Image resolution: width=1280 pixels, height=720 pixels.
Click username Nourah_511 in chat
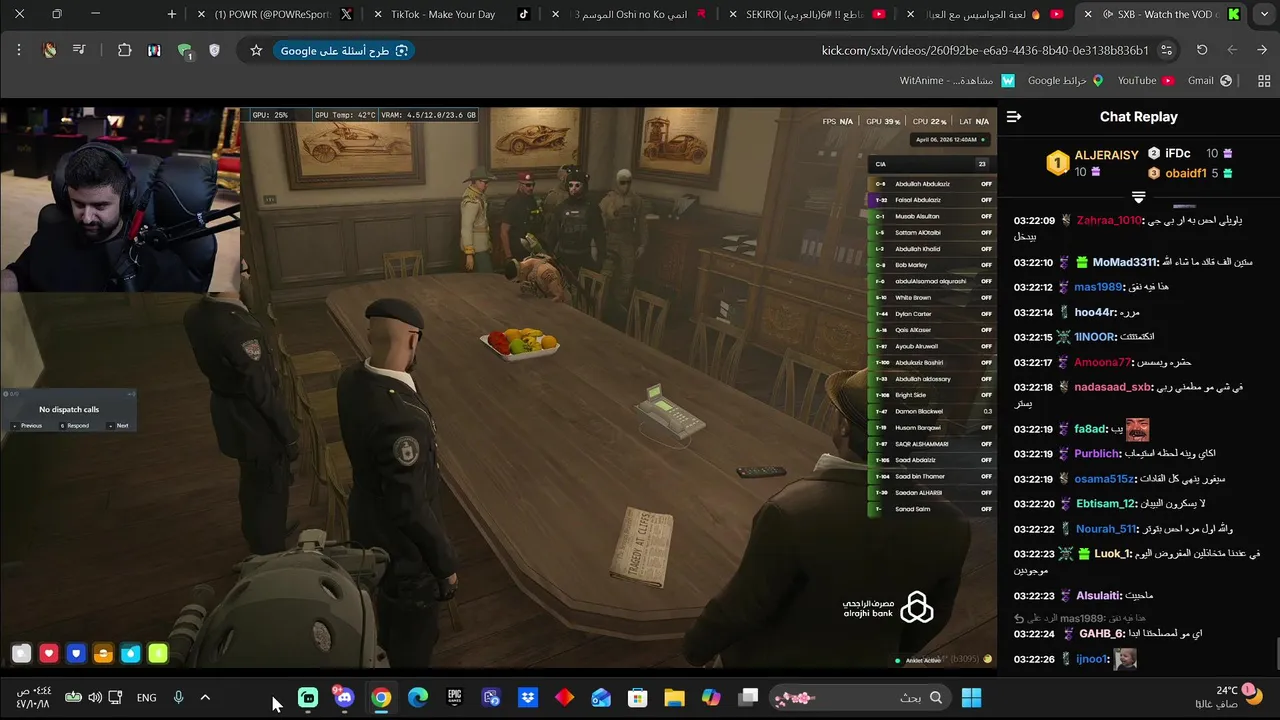point(1106,529)
